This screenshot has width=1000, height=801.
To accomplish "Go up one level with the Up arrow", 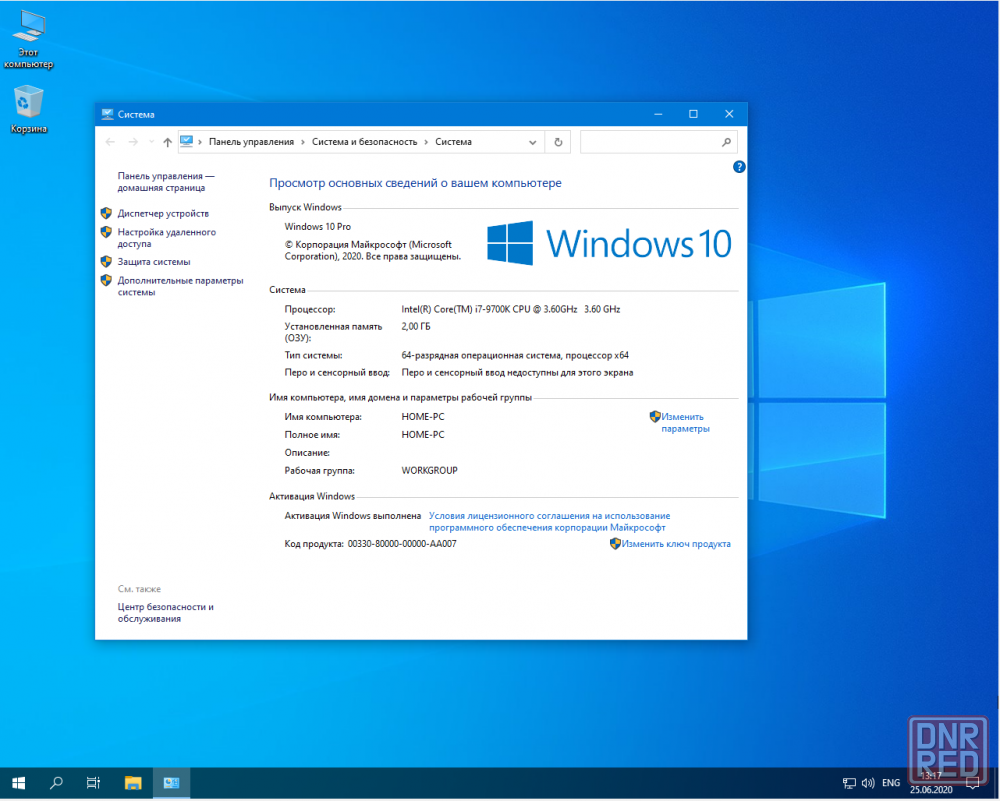I will pos(167,142).
